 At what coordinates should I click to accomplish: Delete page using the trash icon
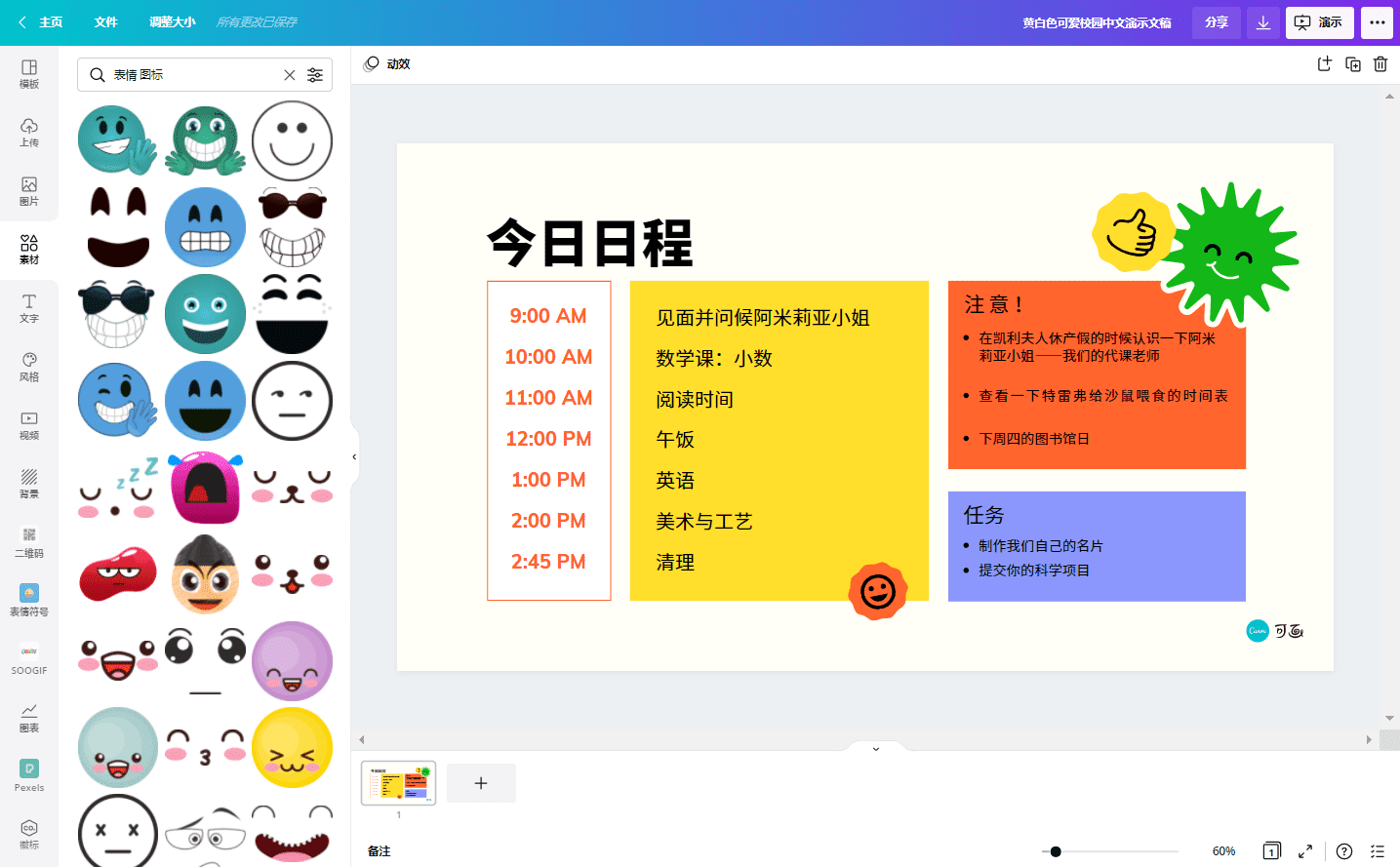(1380, 64)
